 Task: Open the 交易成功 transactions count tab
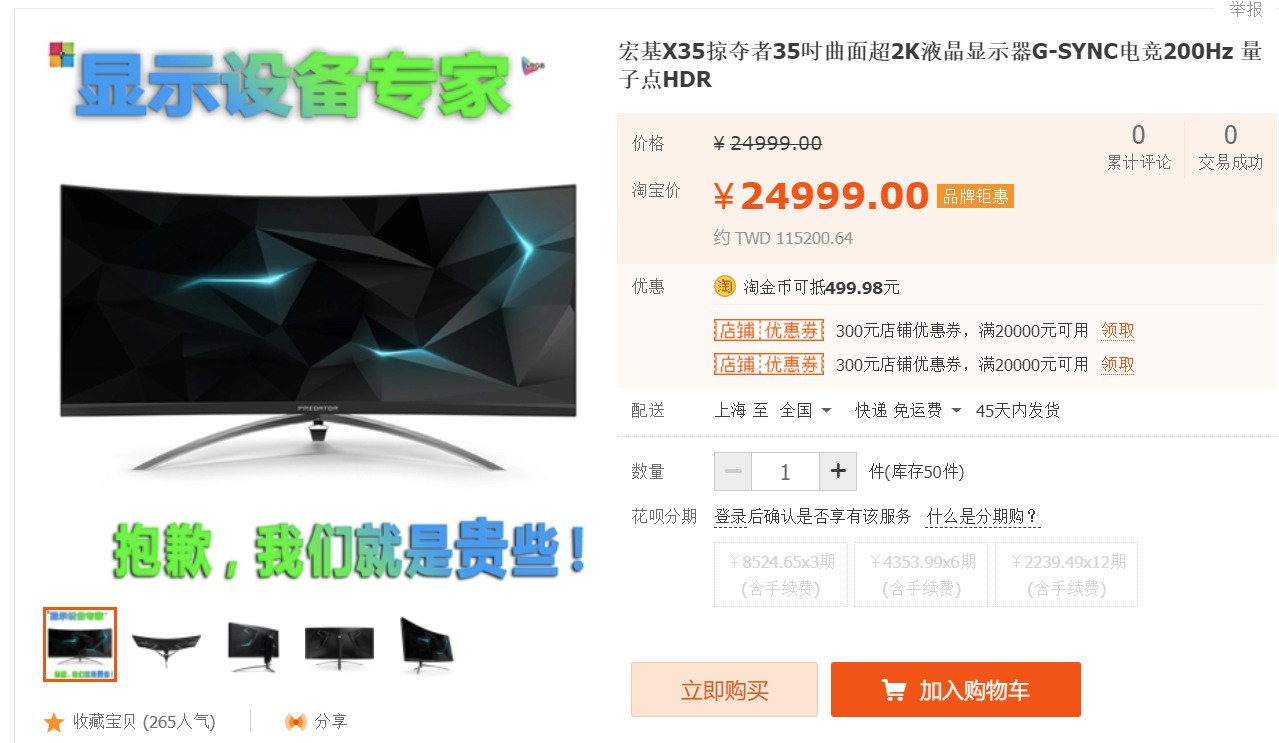click(1231, 147)
